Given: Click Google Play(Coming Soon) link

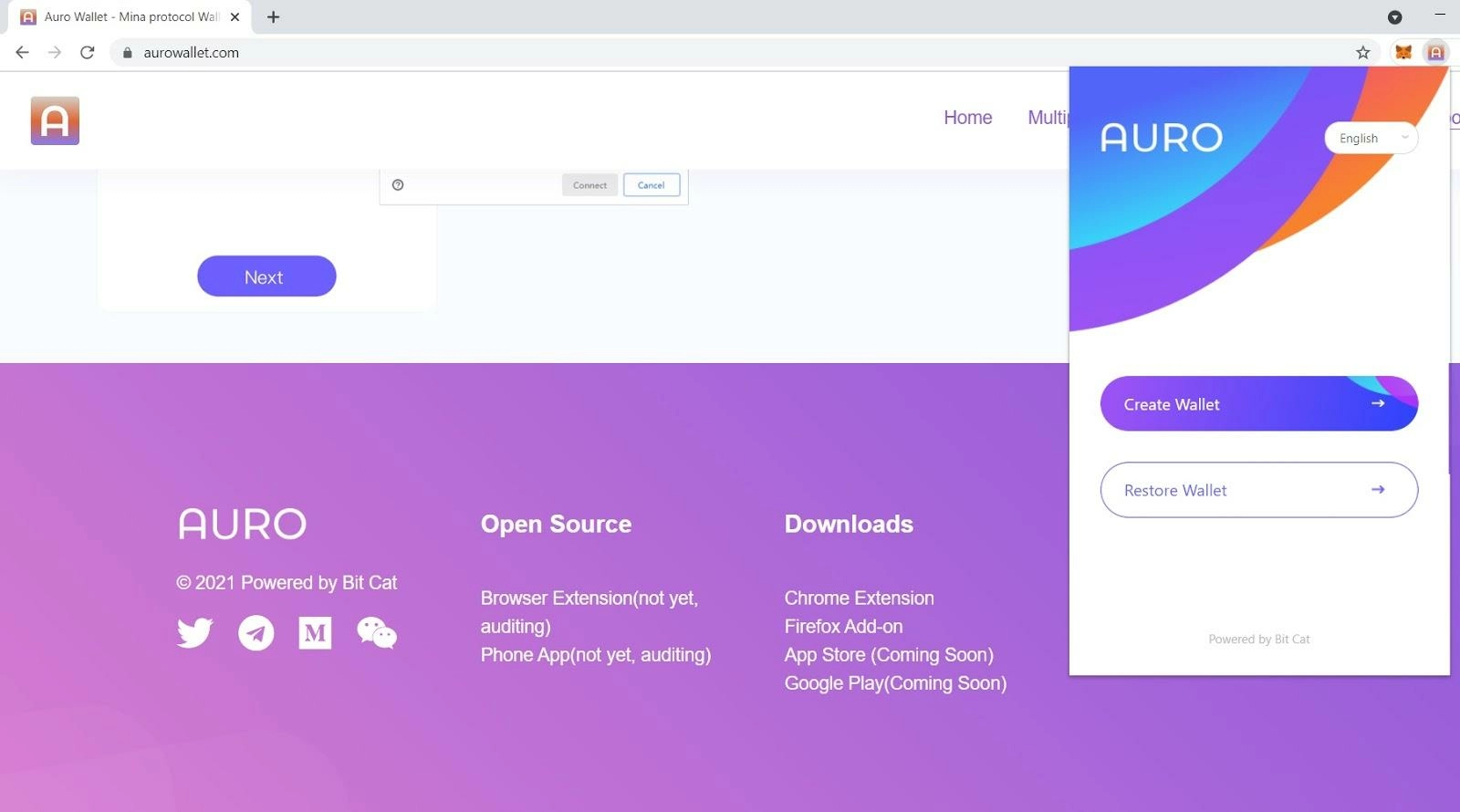Looking at the screenshot, I should click(x=895, y=683).
